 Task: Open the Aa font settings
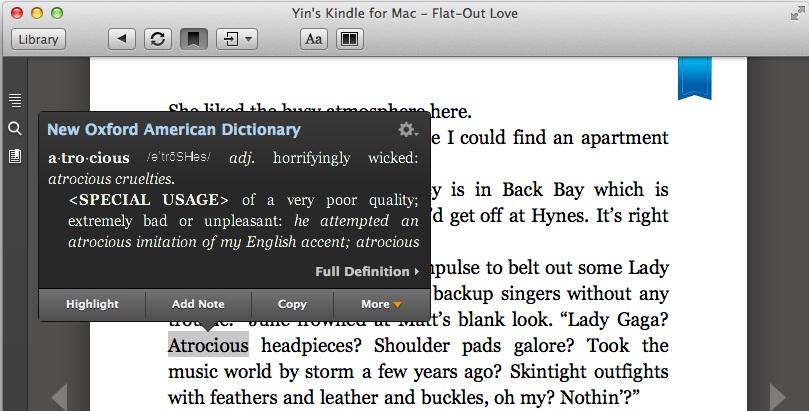[314, 39]
